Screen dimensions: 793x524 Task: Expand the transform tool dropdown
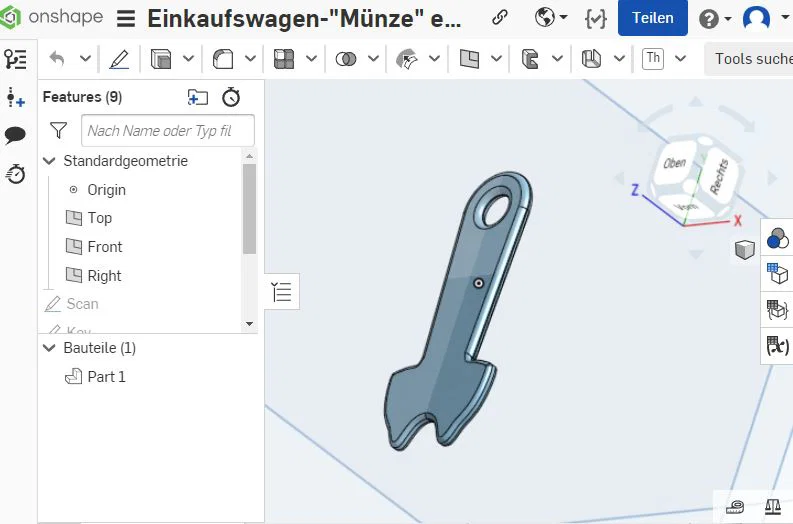pos(434,59)
